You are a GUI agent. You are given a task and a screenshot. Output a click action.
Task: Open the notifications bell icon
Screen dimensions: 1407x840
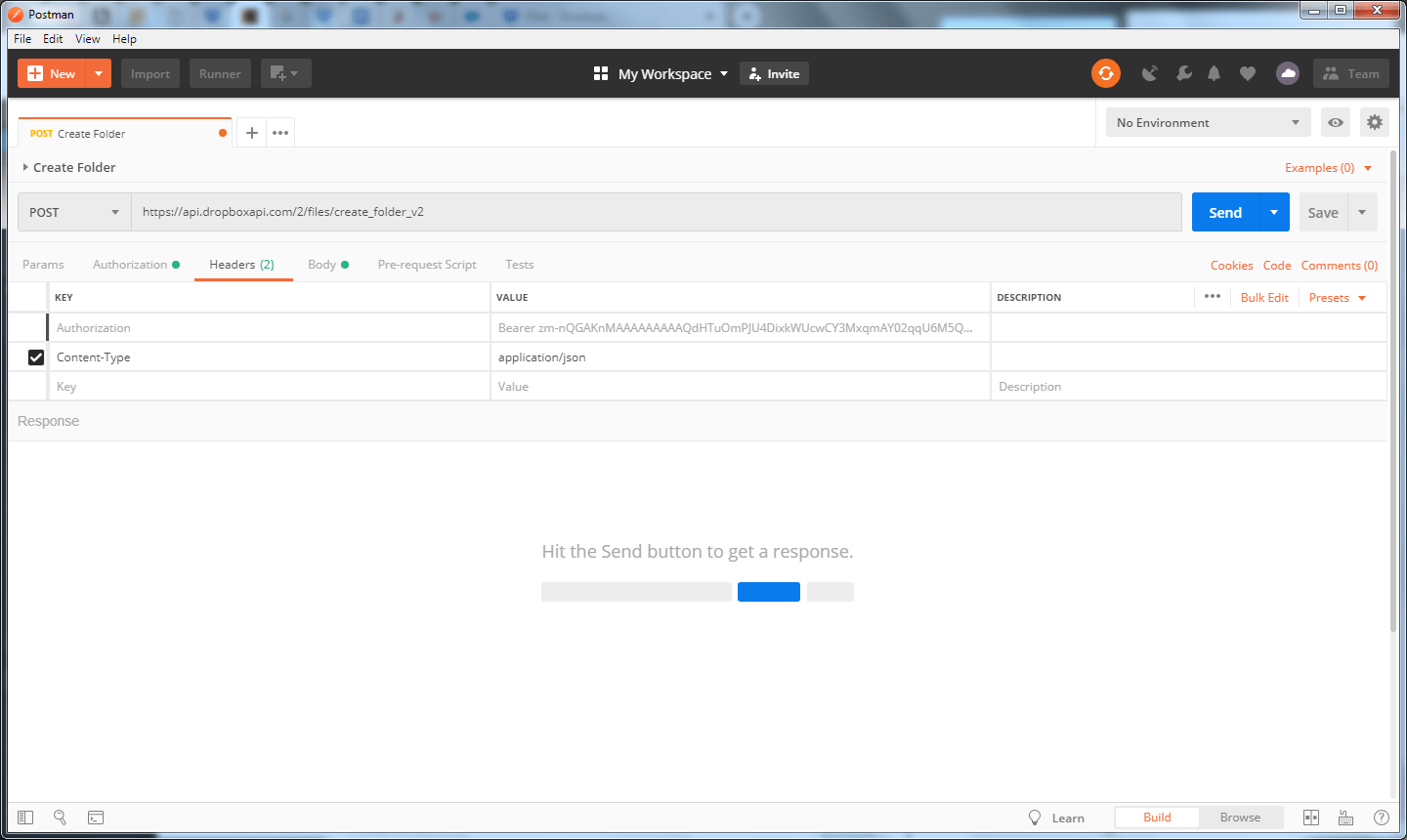pos(1214,73)
